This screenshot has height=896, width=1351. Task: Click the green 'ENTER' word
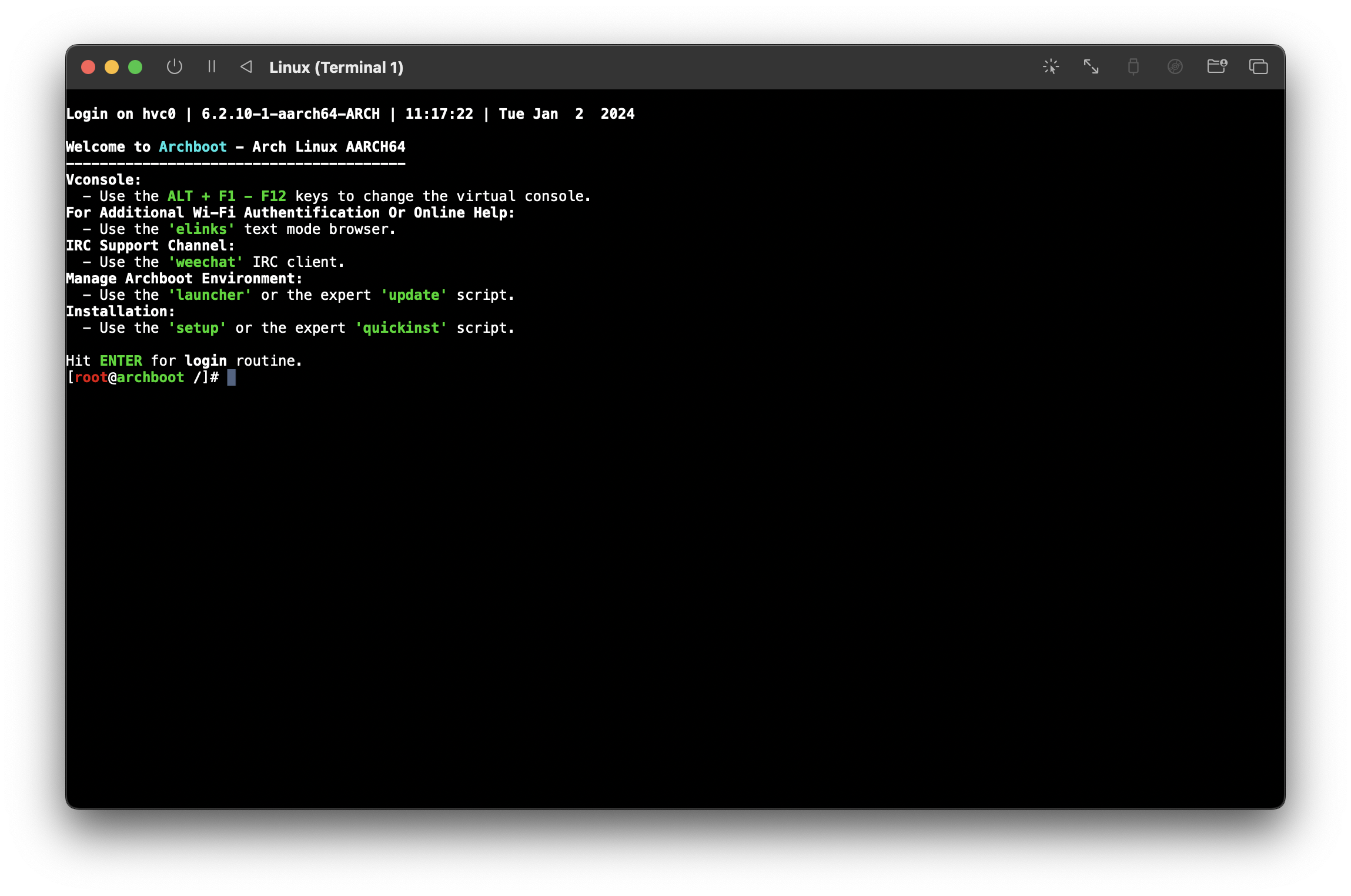coord(121,361)
